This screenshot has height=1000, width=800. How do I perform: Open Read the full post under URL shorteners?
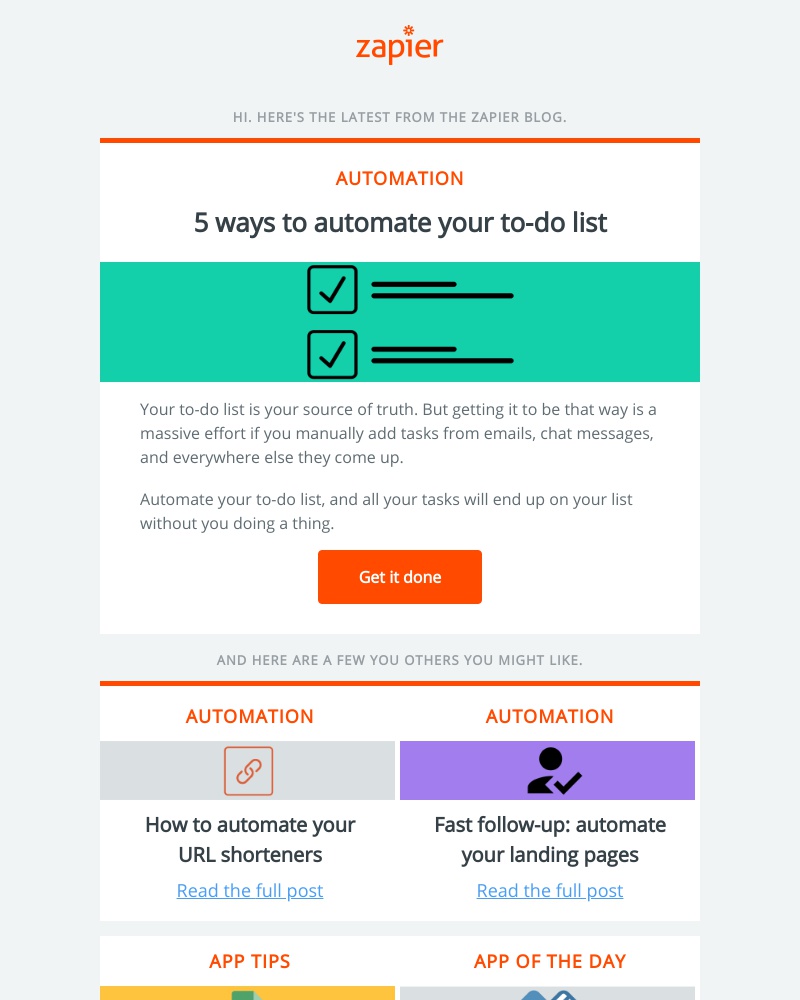(x=250, y=891)
